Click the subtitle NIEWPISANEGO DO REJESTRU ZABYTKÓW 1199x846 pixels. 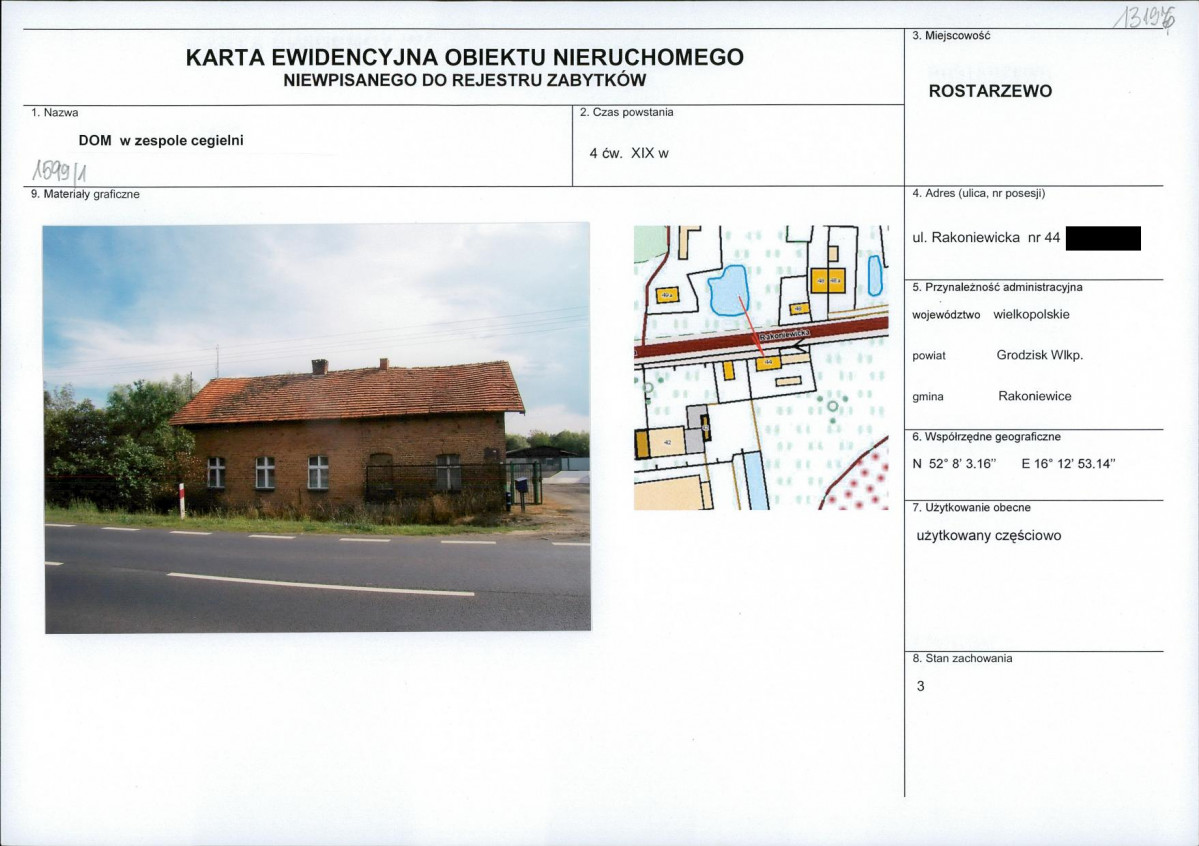tap(464, 80)
